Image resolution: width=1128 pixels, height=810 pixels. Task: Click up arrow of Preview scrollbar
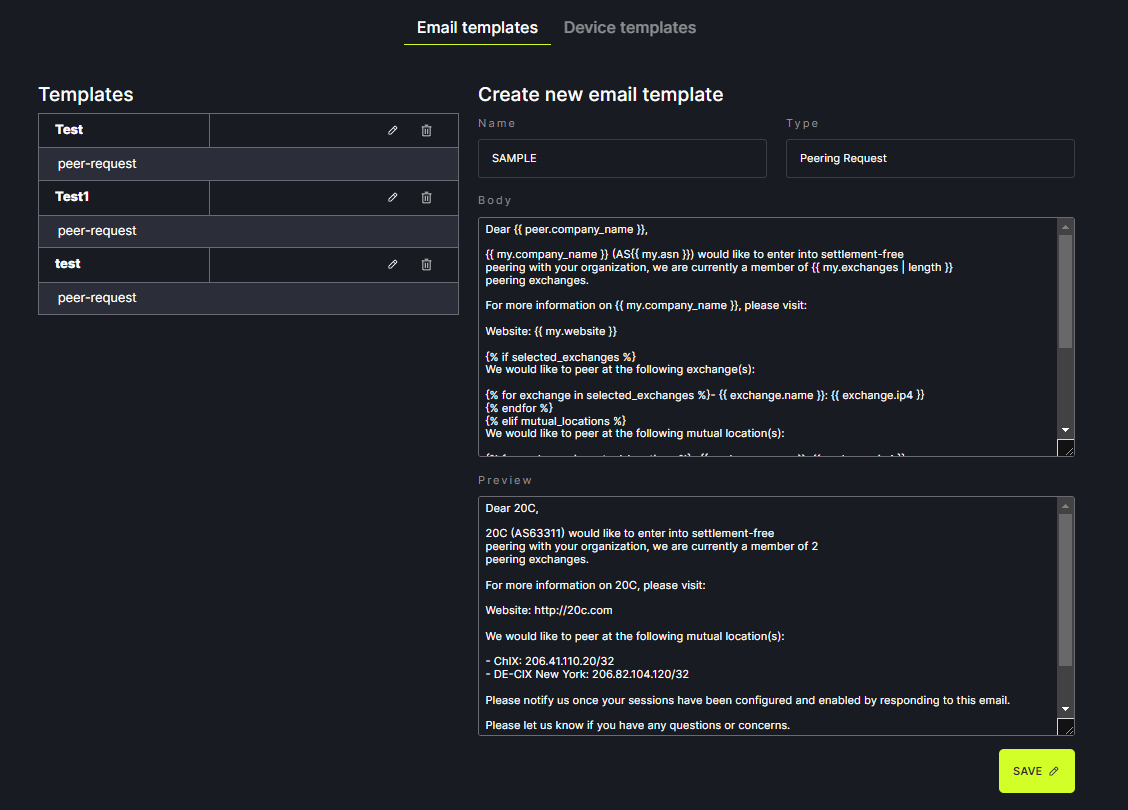1066,505
